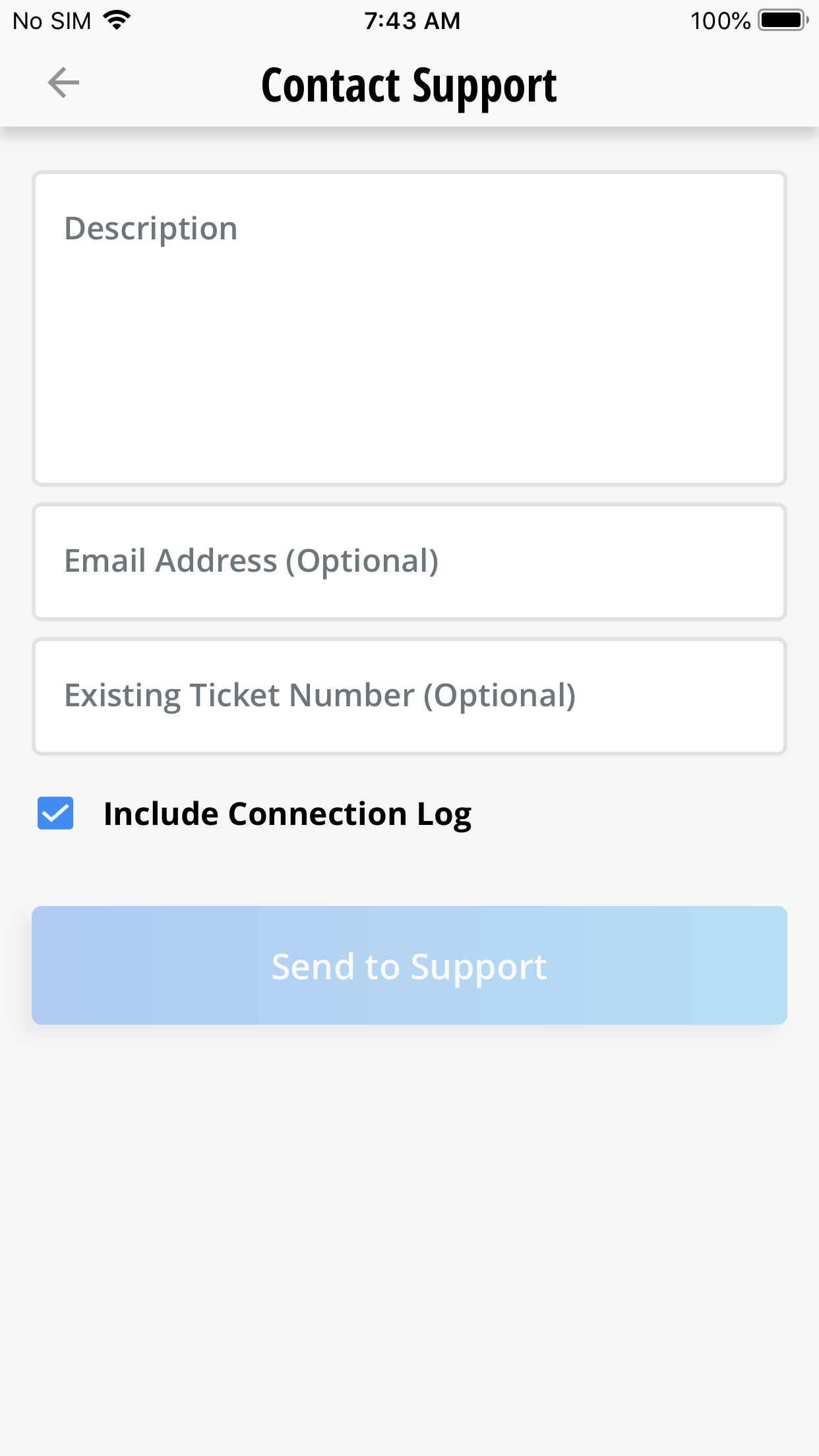Click the Existing Ticket Number placeholder text
The height and width of the screenshot is (1456, 819).
(x=320, y=696)
